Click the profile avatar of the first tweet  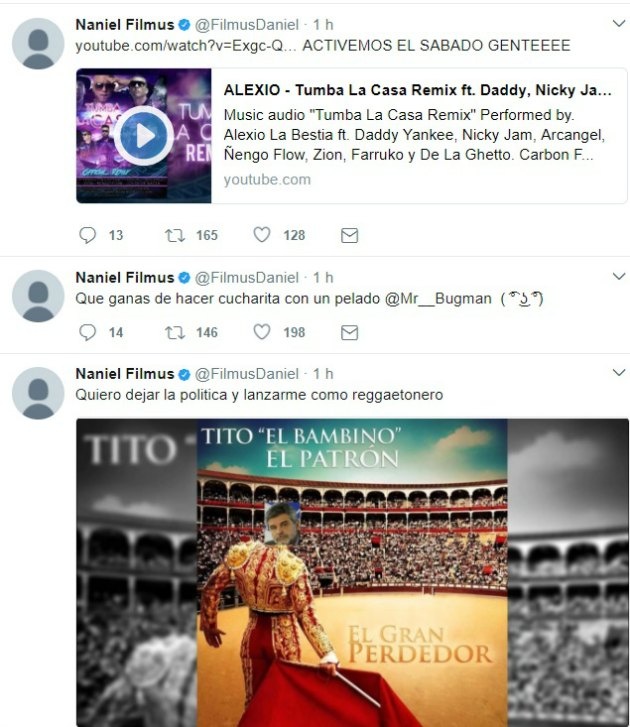[38, 44]
